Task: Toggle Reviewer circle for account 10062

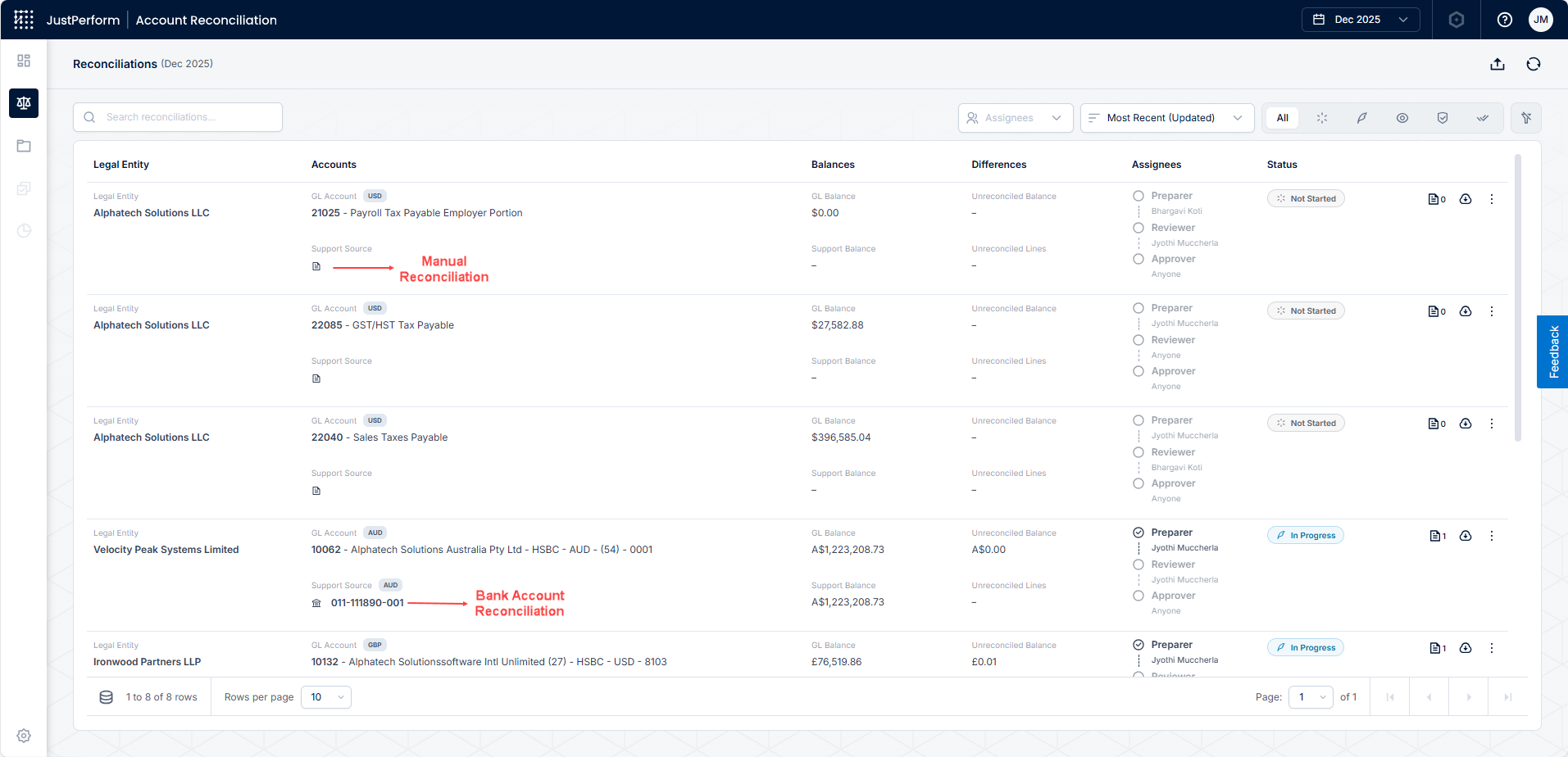Action: 1139,564
